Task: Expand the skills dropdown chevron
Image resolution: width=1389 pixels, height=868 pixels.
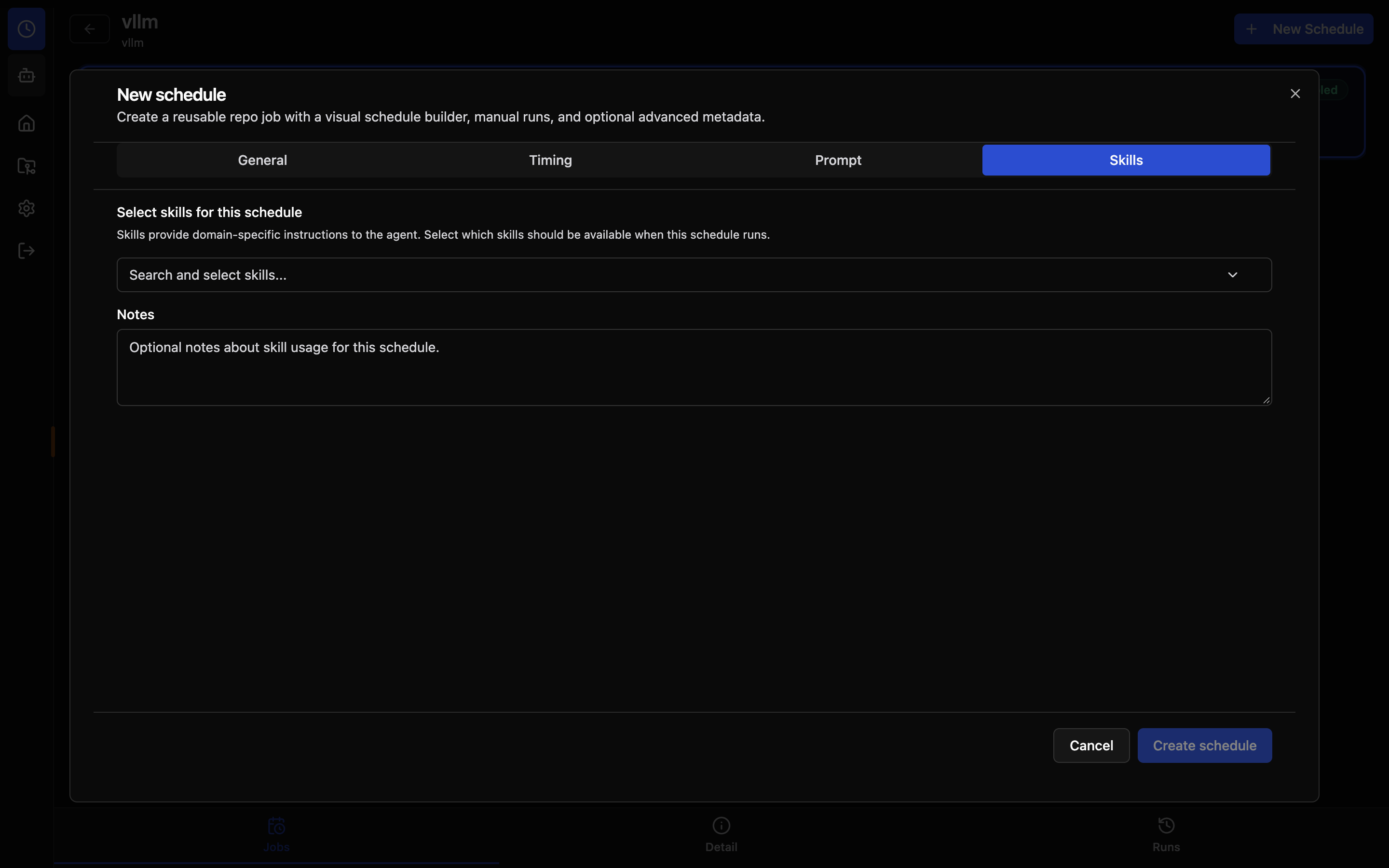Action: pos(1232,275)
